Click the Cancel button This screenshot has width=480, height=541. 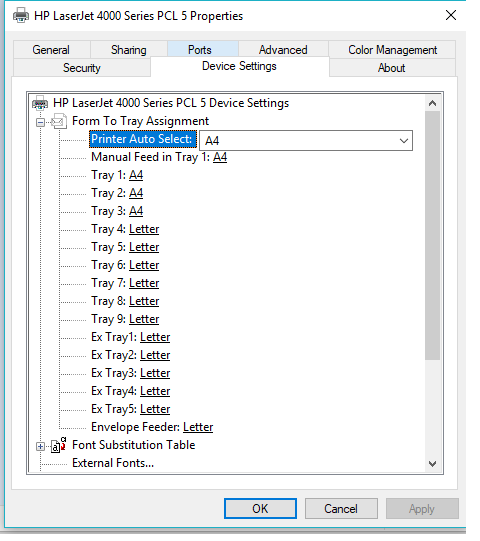point(341,508)
